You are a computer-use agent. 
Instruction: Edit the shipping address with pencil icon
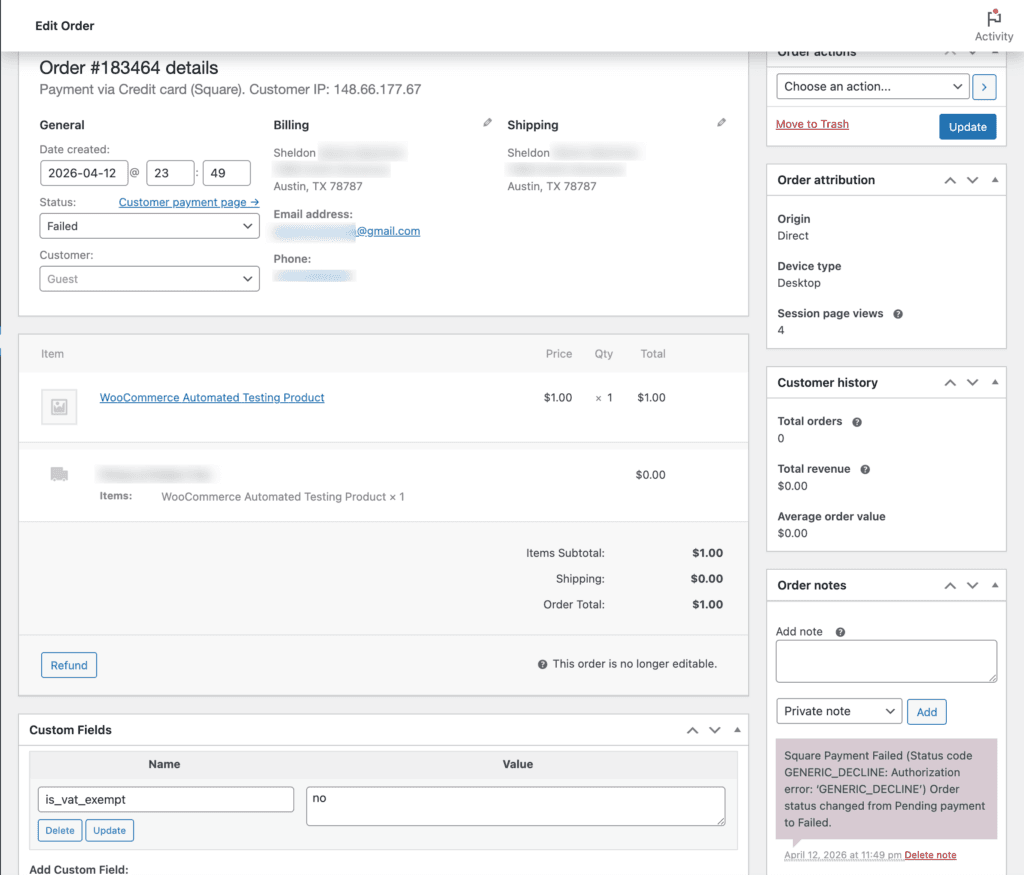pos(722,122)
